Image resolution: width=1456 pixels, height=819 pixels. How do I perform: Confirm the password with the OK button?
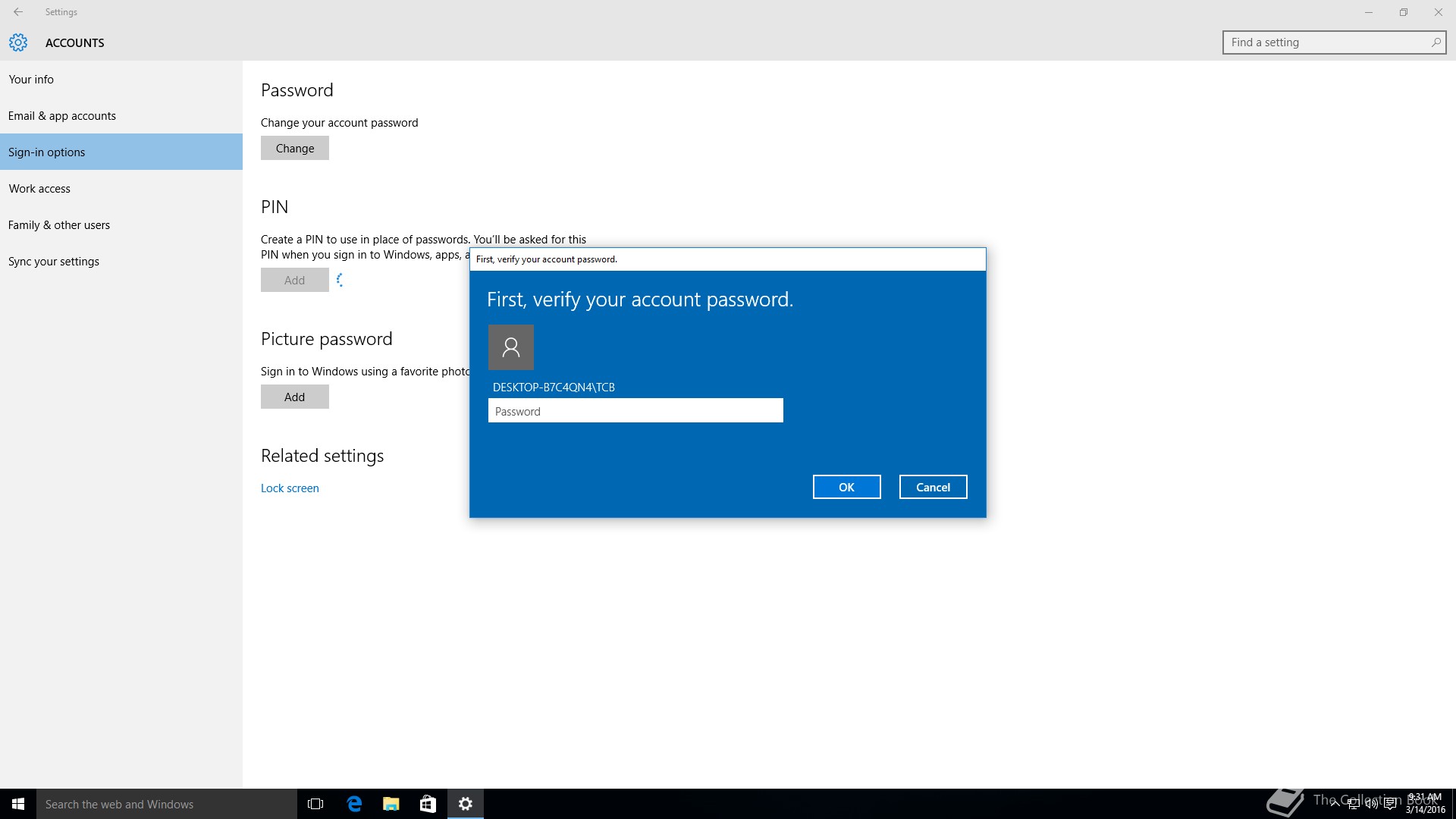846,487
